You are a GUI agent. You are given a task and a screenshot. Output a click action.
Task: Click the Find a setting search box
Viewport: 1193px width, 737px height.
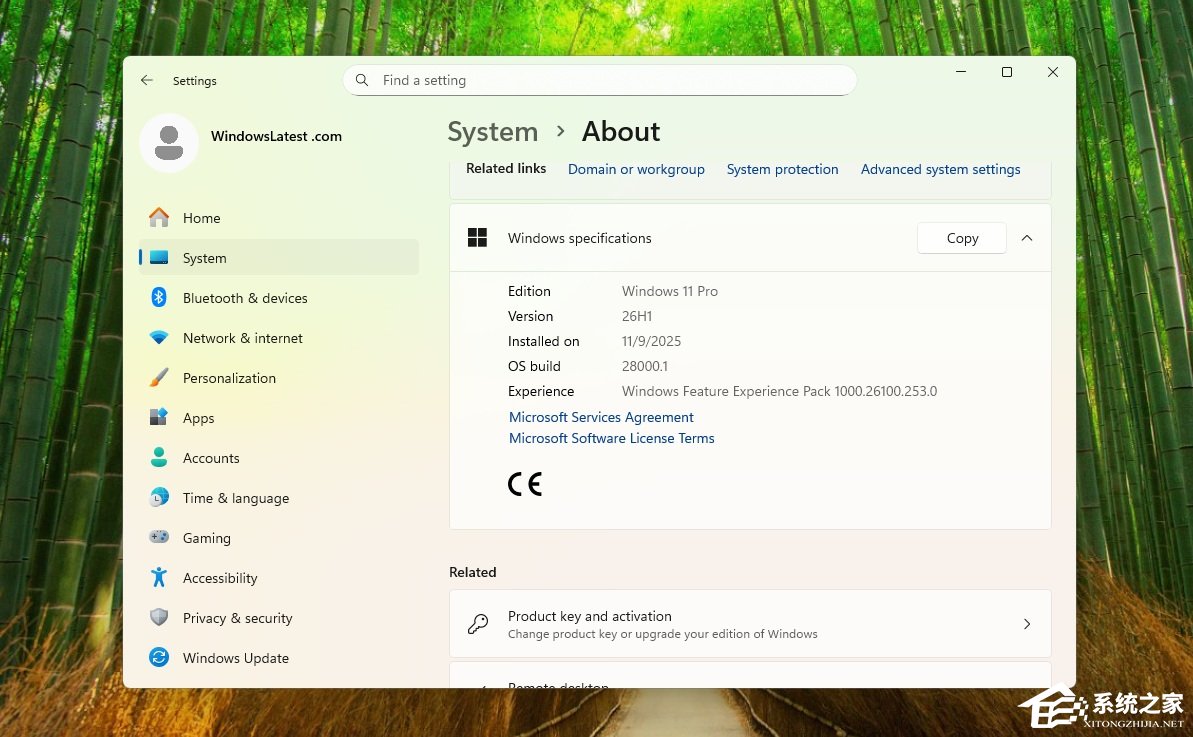coord(600,80)
